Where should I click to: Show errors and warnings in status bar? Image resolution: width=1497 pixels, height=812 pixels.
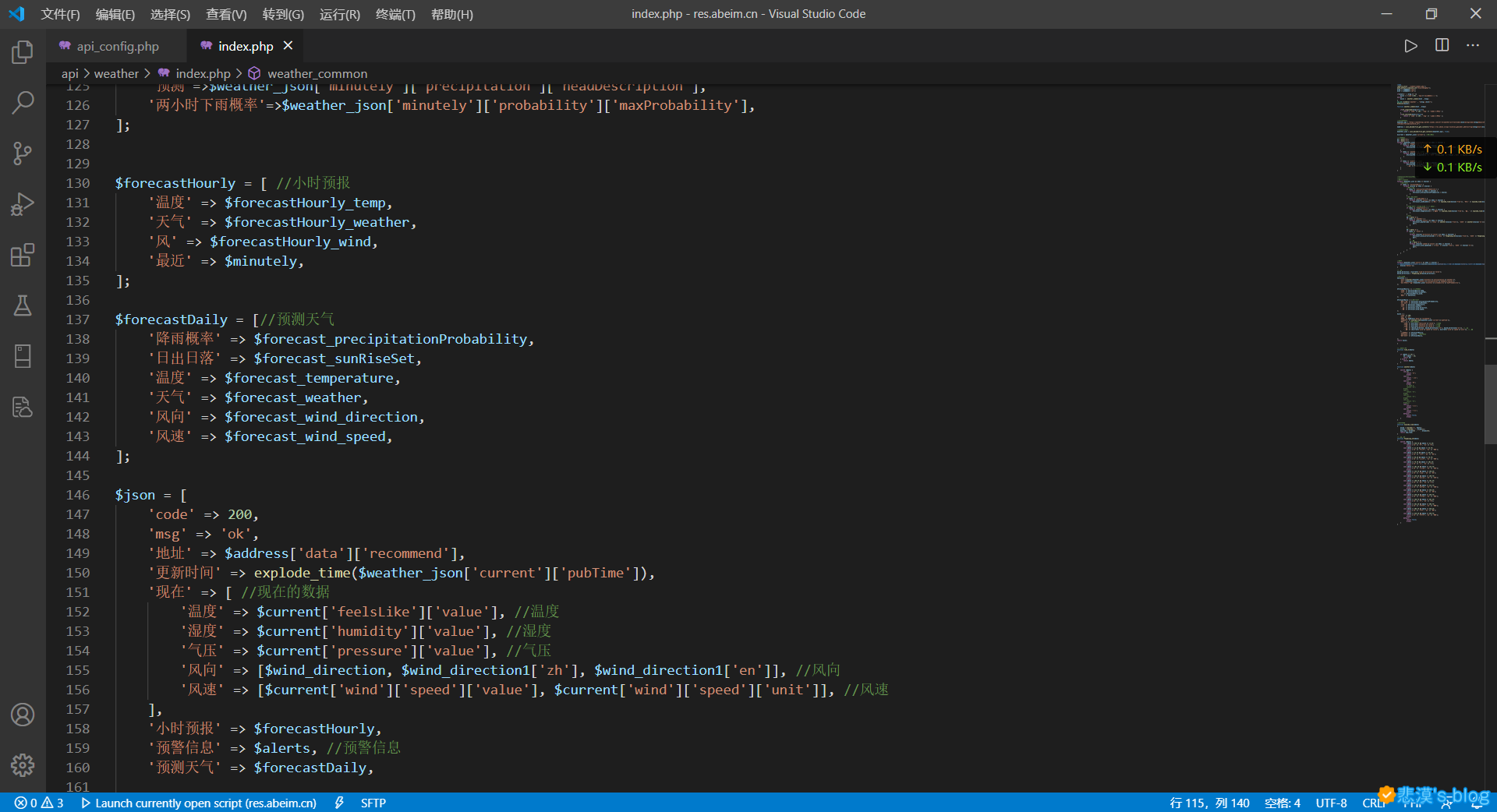point(39,803)
